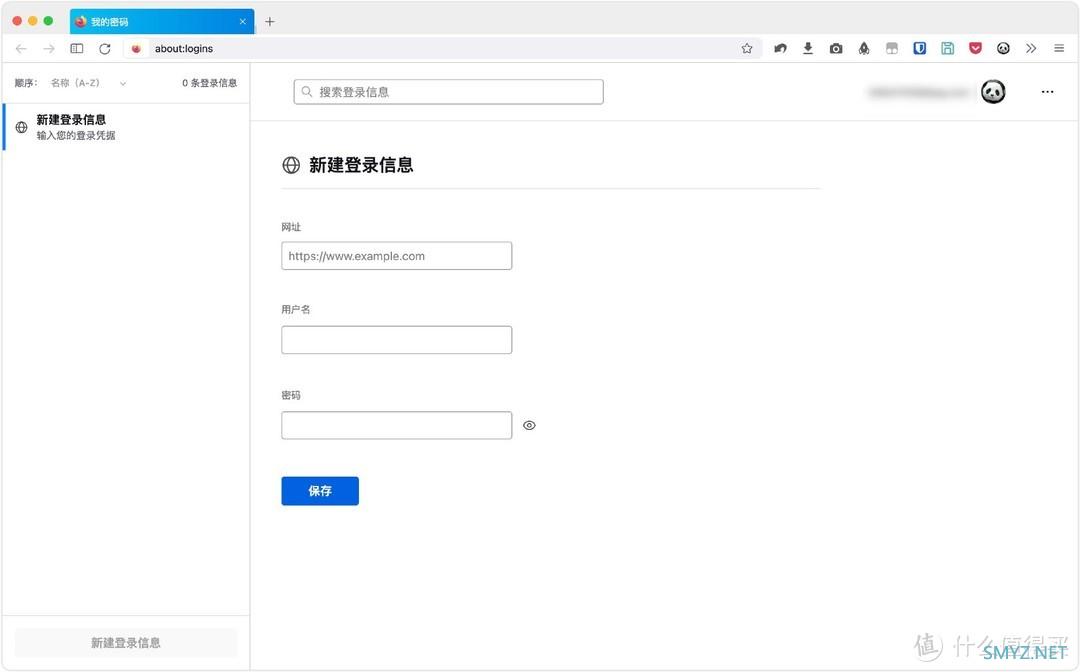Image resolution: width=1080 pixels, height=672 pixels.
Task: Click the blue 保存 button
Action: point(320,491)
